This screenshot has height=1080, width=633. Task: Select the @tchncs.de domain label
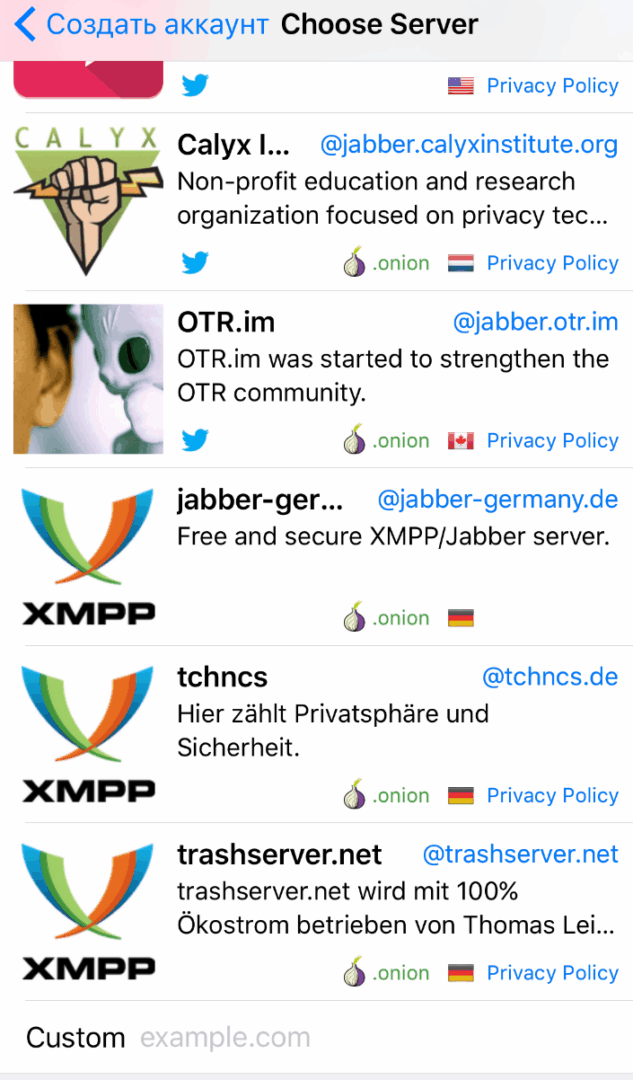[550, 676]
